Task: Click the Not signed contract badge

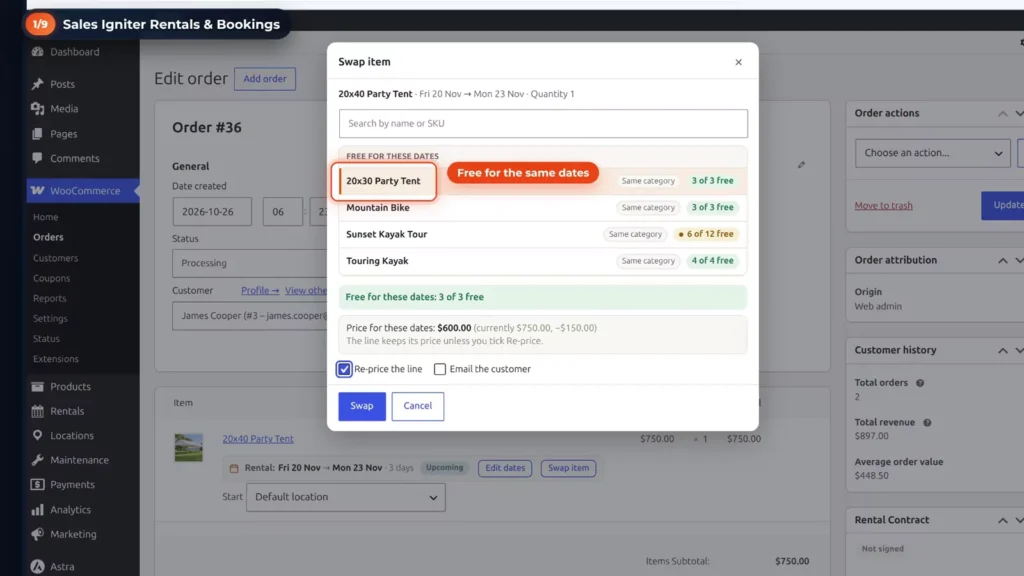Action: (x=883, y=549)
